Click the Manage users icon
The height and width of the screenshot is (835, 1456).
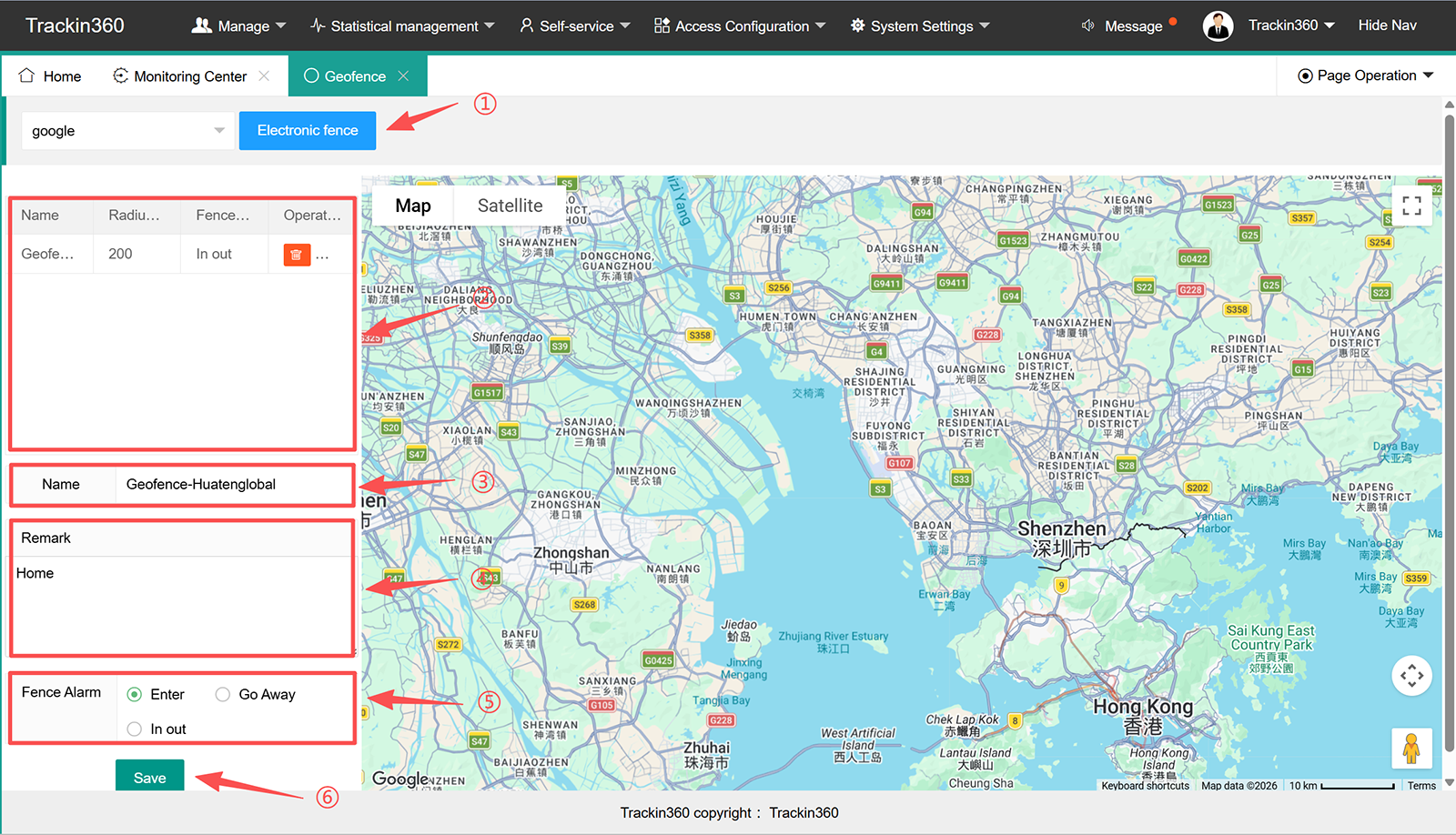pyautogui.click(x=201, y=25)
